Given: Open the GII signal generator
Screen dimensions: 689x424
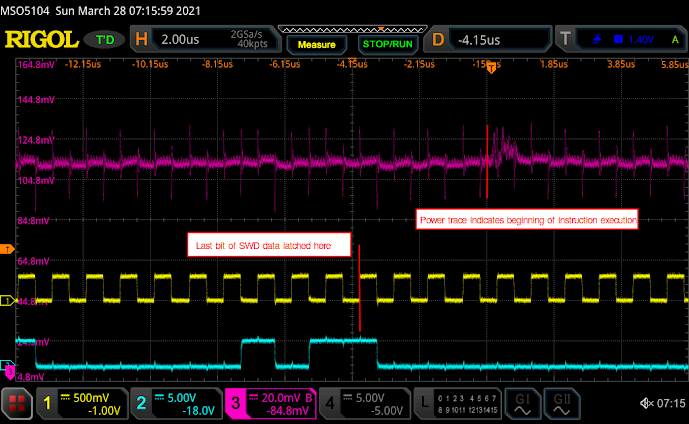Looking at the screenshot, I should [x=562, y=404].
